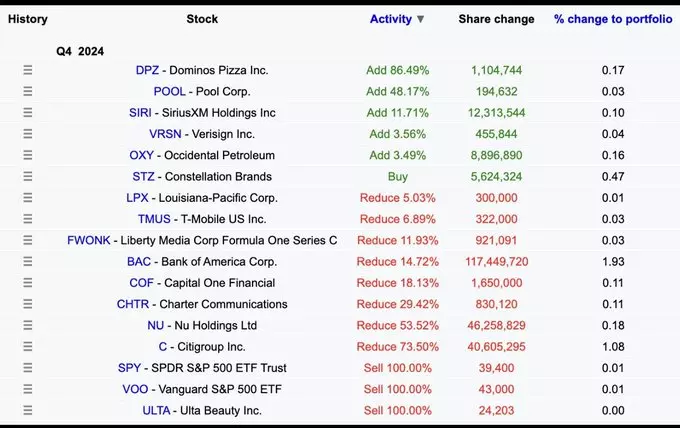Open the TMUS ticker link
This screenshot has height=428, width=680.
click(147, 219)
